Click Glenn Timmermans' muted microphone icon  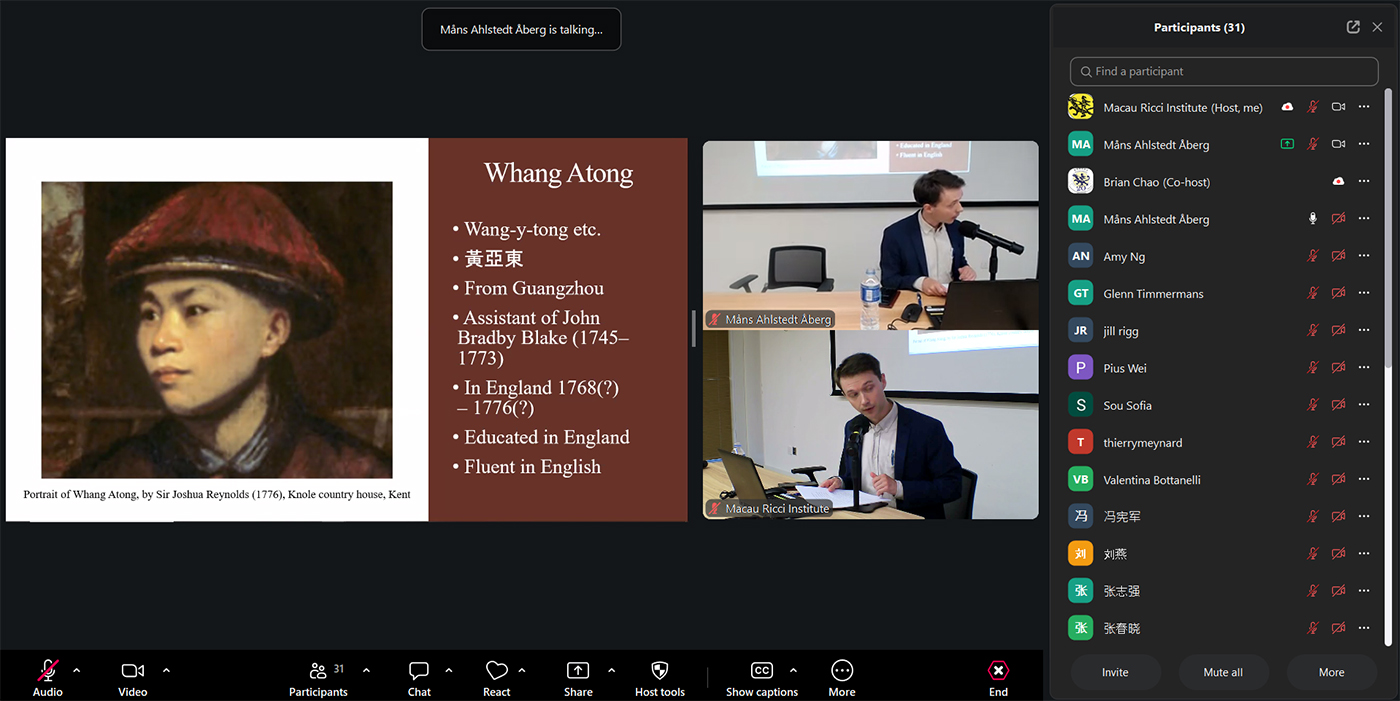click(x=1313, y=294)
